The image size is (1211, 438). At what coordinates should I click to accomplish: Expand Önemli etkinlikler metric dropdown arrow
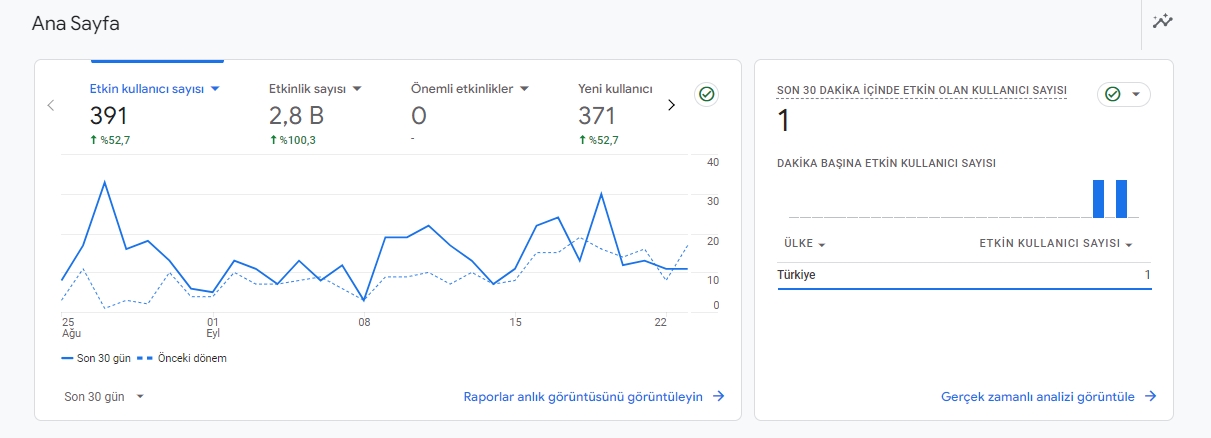[x=524, y=89]
